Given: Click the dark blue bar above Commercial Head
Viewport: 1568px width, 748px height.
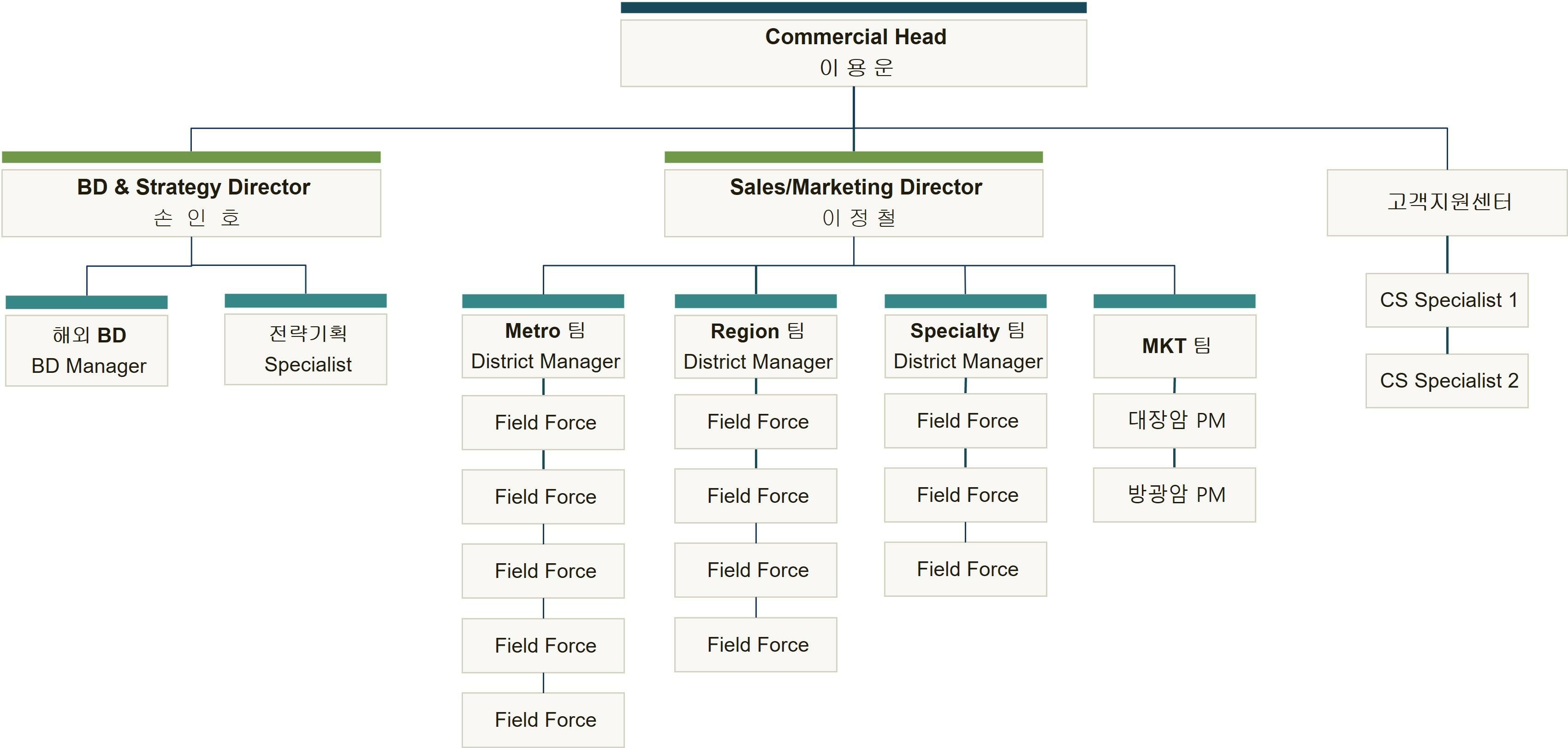Looking at the screenshot, I should click(853, 7).
